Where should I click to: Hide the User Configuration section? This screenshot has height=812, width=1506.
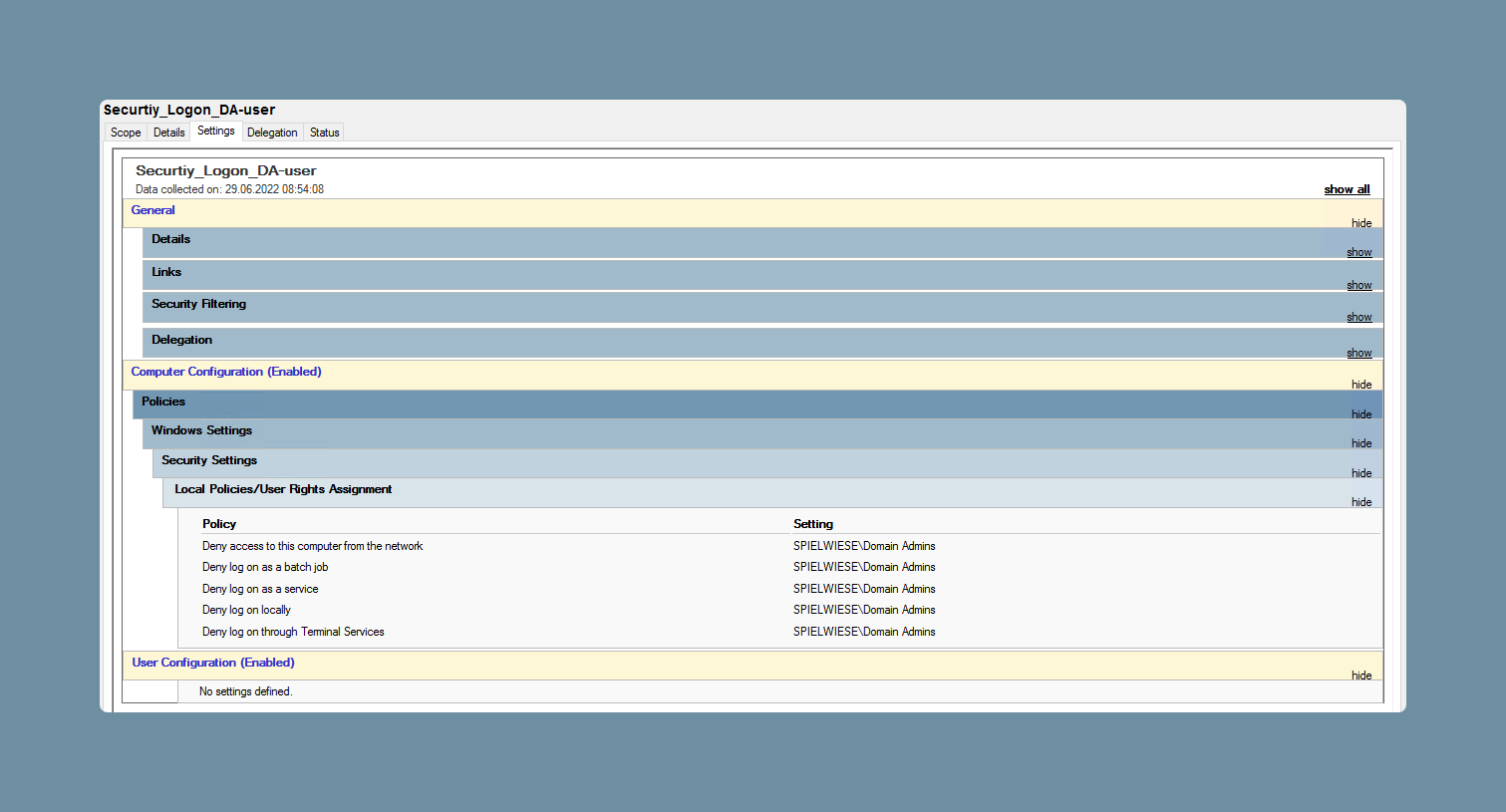pyautogui.click(x=1361, y=676)
